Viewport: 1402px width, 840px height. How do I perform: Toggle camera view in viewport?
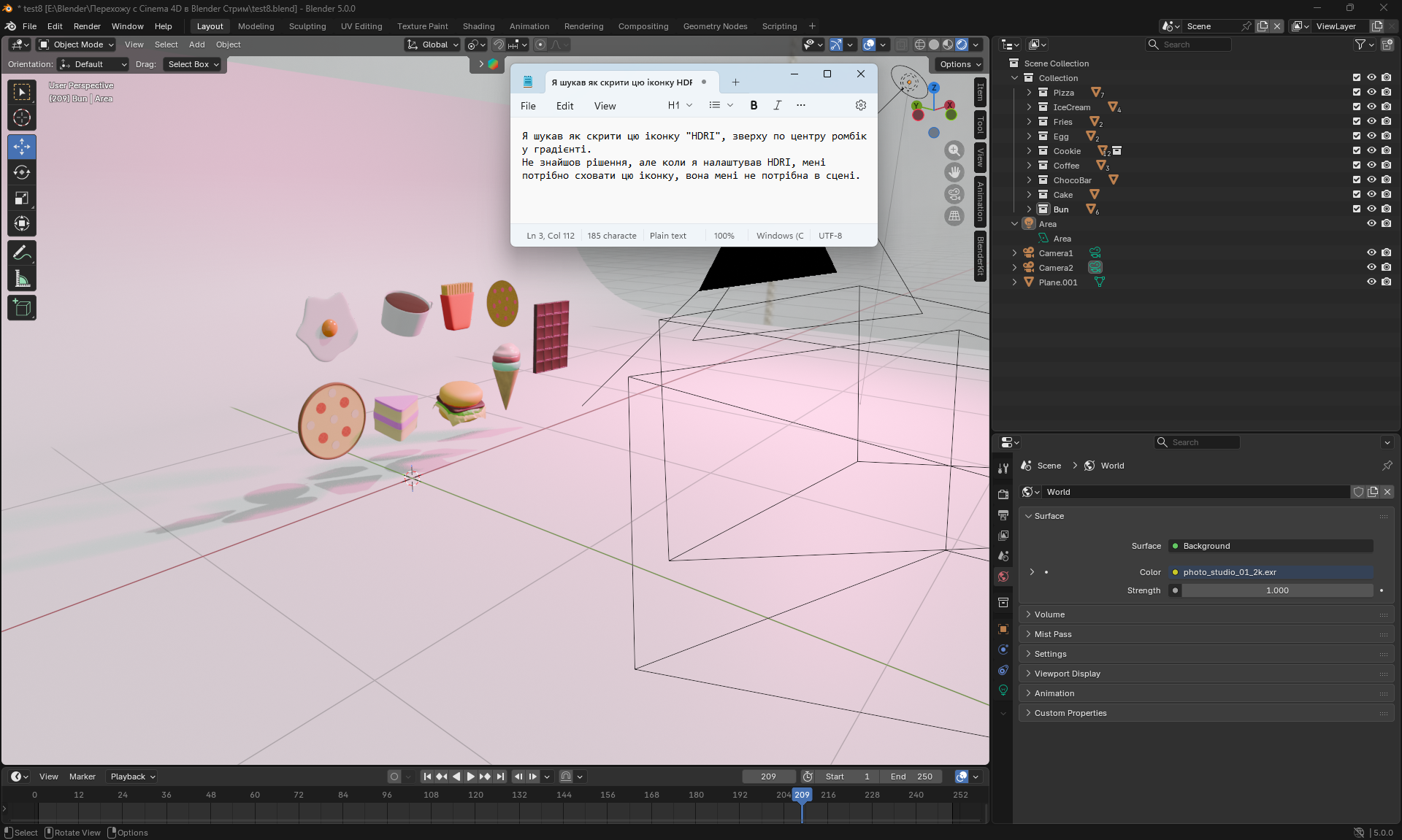(x=954, y=194)
